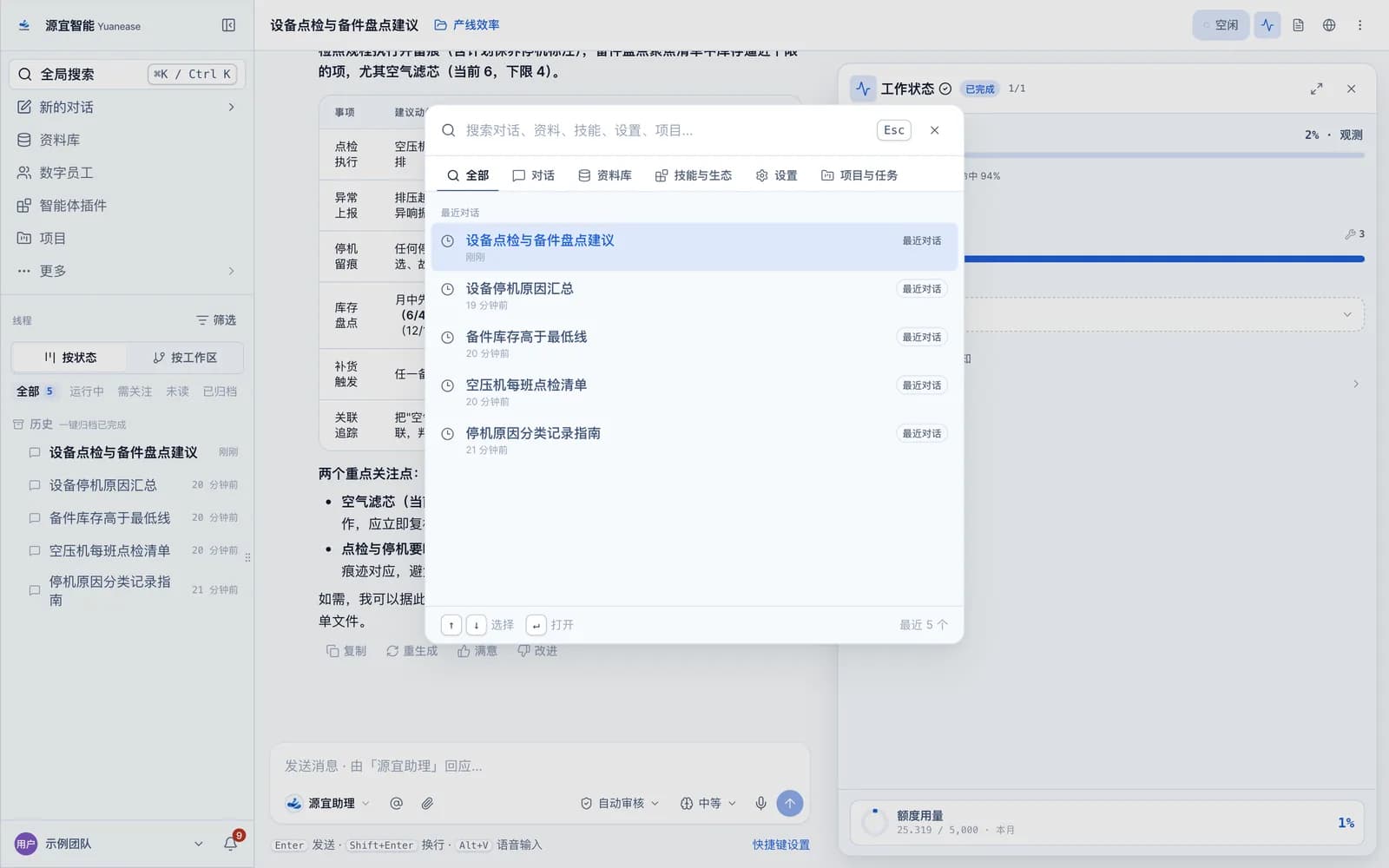Open the document icon in the top bar

click(x=1298, y=25)
